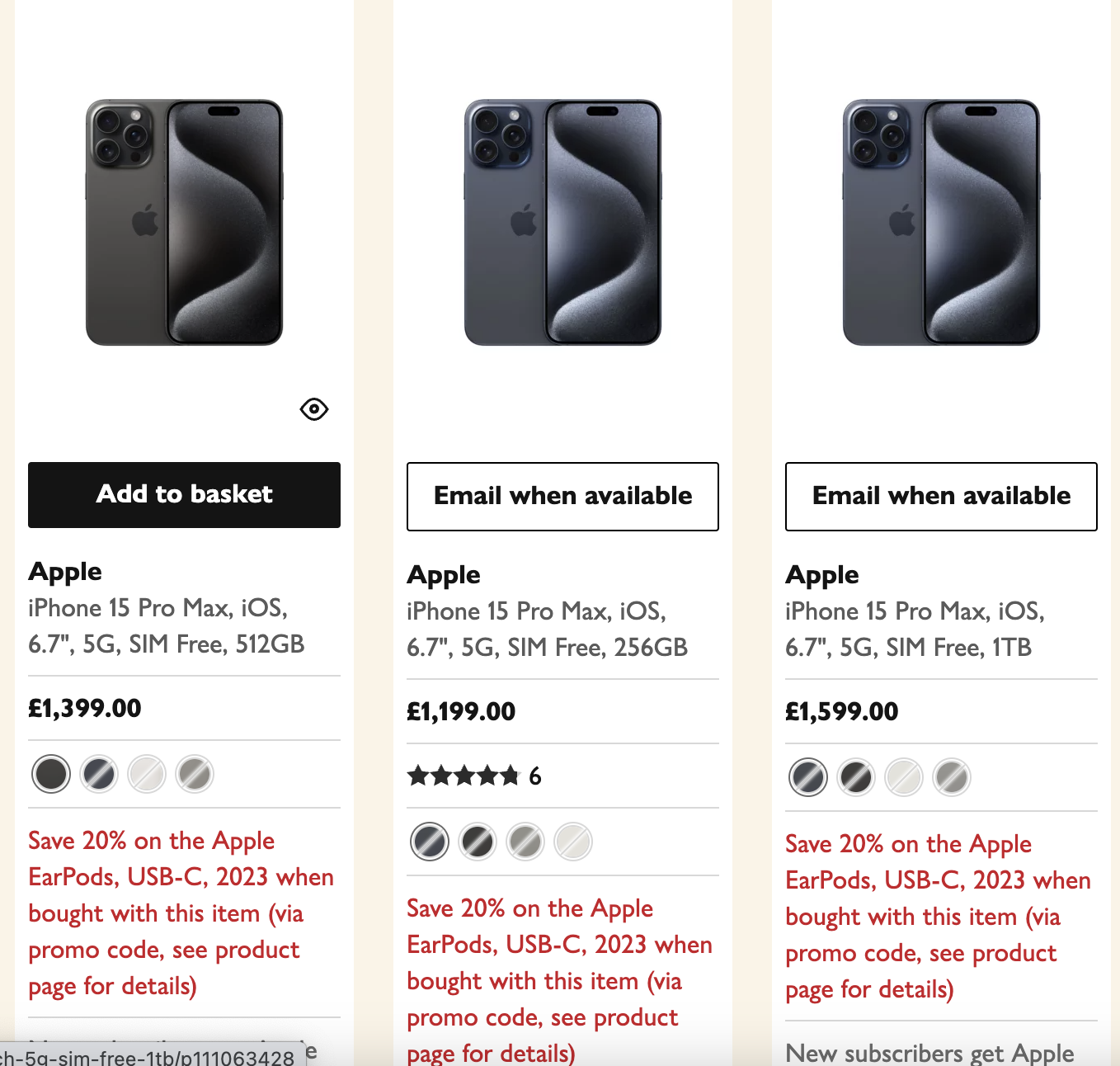Viewport: 1120px width, 1066px height.
Task: Email when available for 1TB iPhone
Action: [941, 496]
